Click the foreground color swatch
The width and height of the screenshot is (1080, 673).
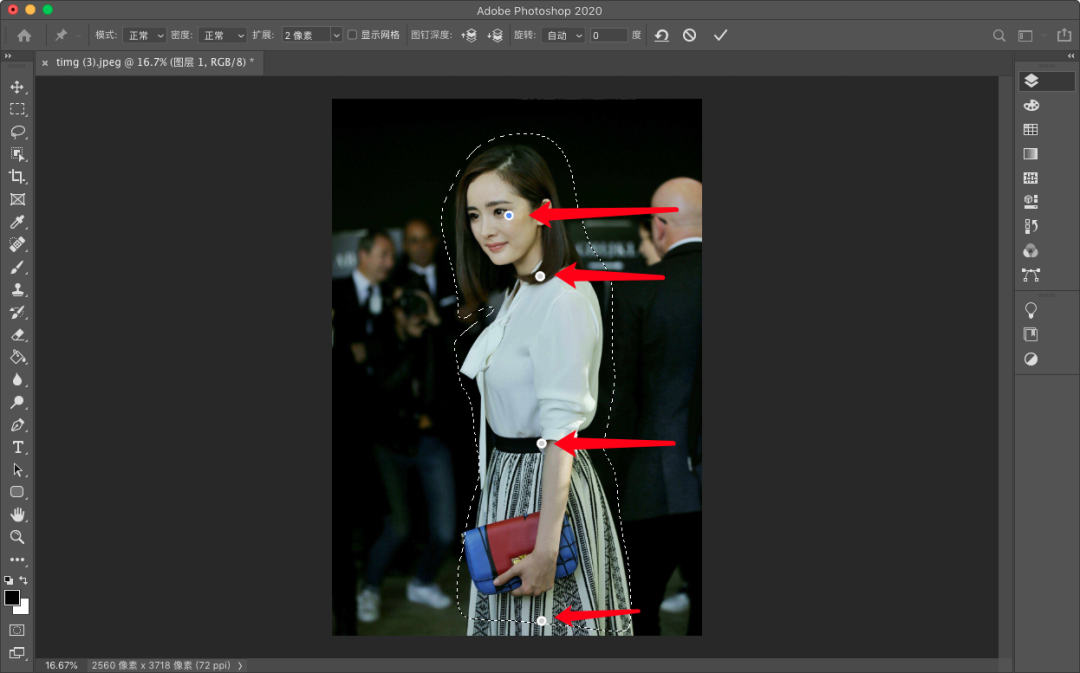12,598
